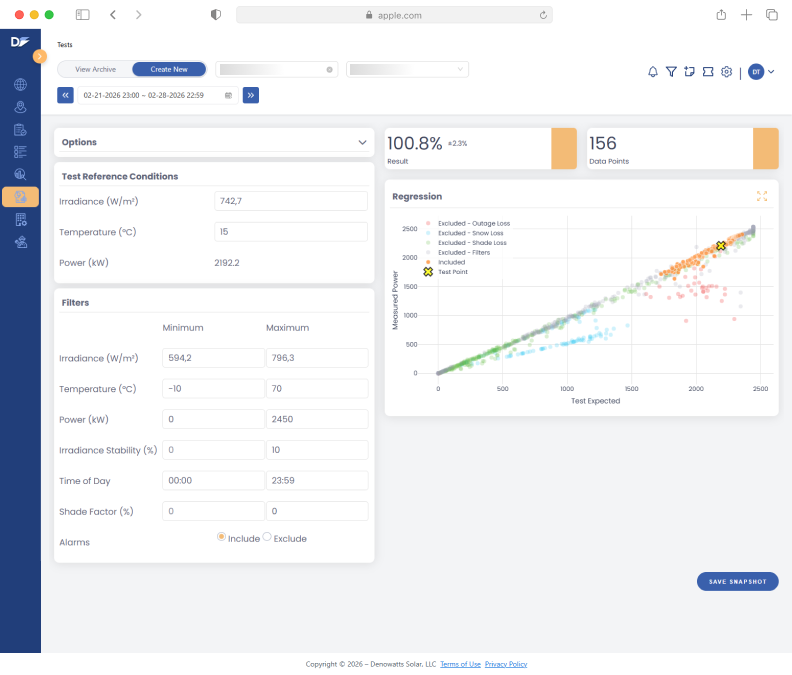Image resolution: width=792 pixels, height=675 pixels.
Task: Open the settings gear icon
Action: [727, 72]
